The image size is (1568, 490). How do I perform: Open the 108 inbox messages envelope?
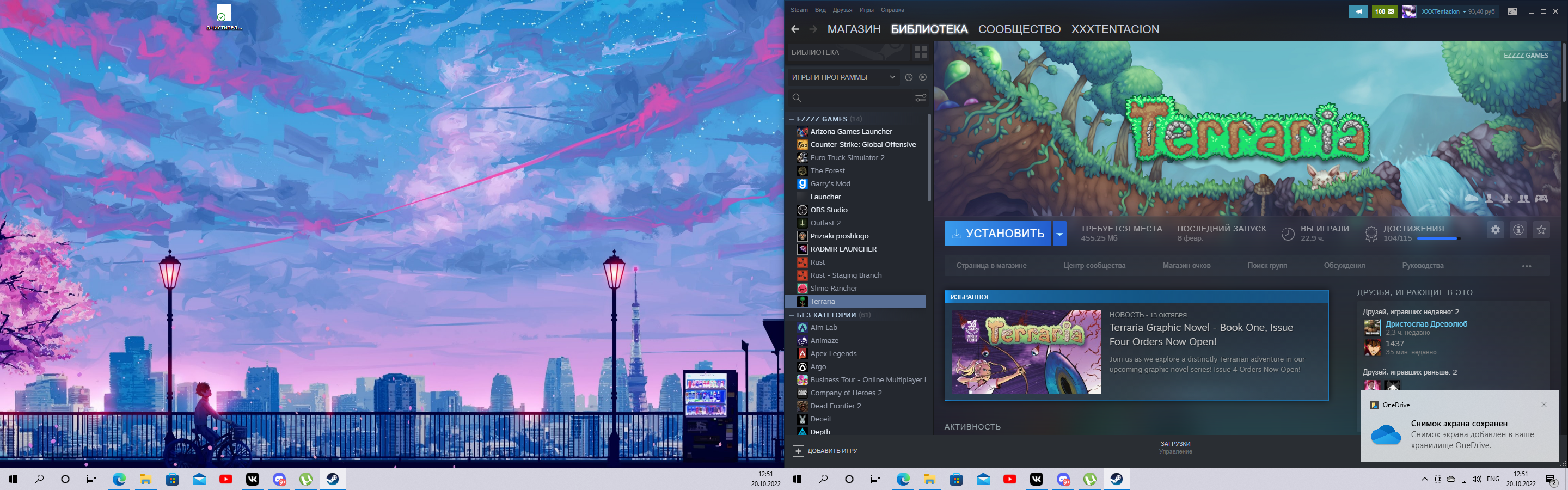pos(1385,11)
